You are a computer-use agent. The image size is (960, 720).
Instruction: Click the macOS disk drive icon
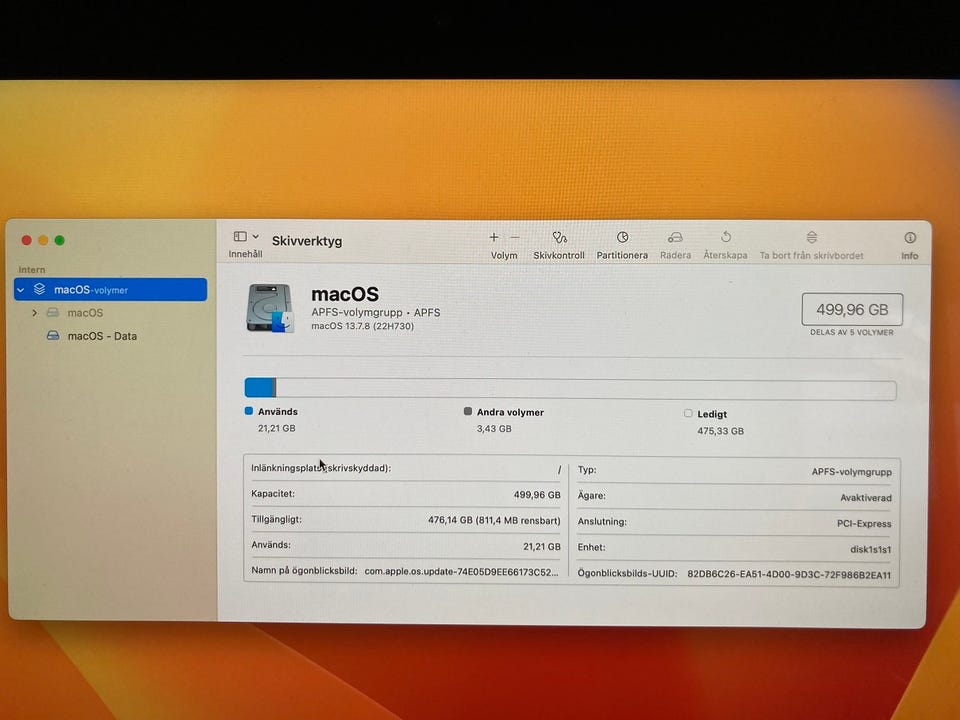(x=270, y=308)
